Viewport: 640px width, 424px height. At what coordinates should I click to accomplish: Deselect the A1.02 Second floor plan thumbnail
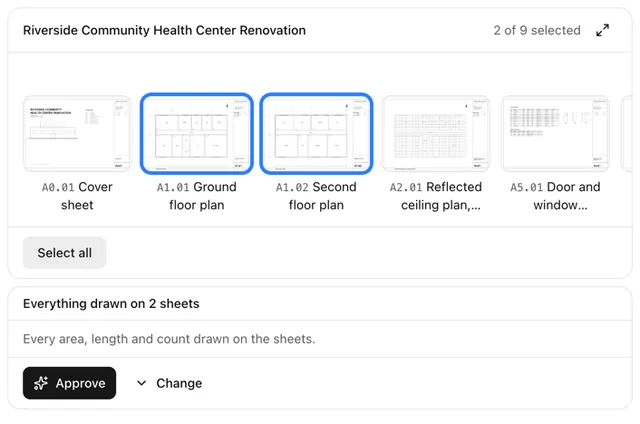pos(316,133)
